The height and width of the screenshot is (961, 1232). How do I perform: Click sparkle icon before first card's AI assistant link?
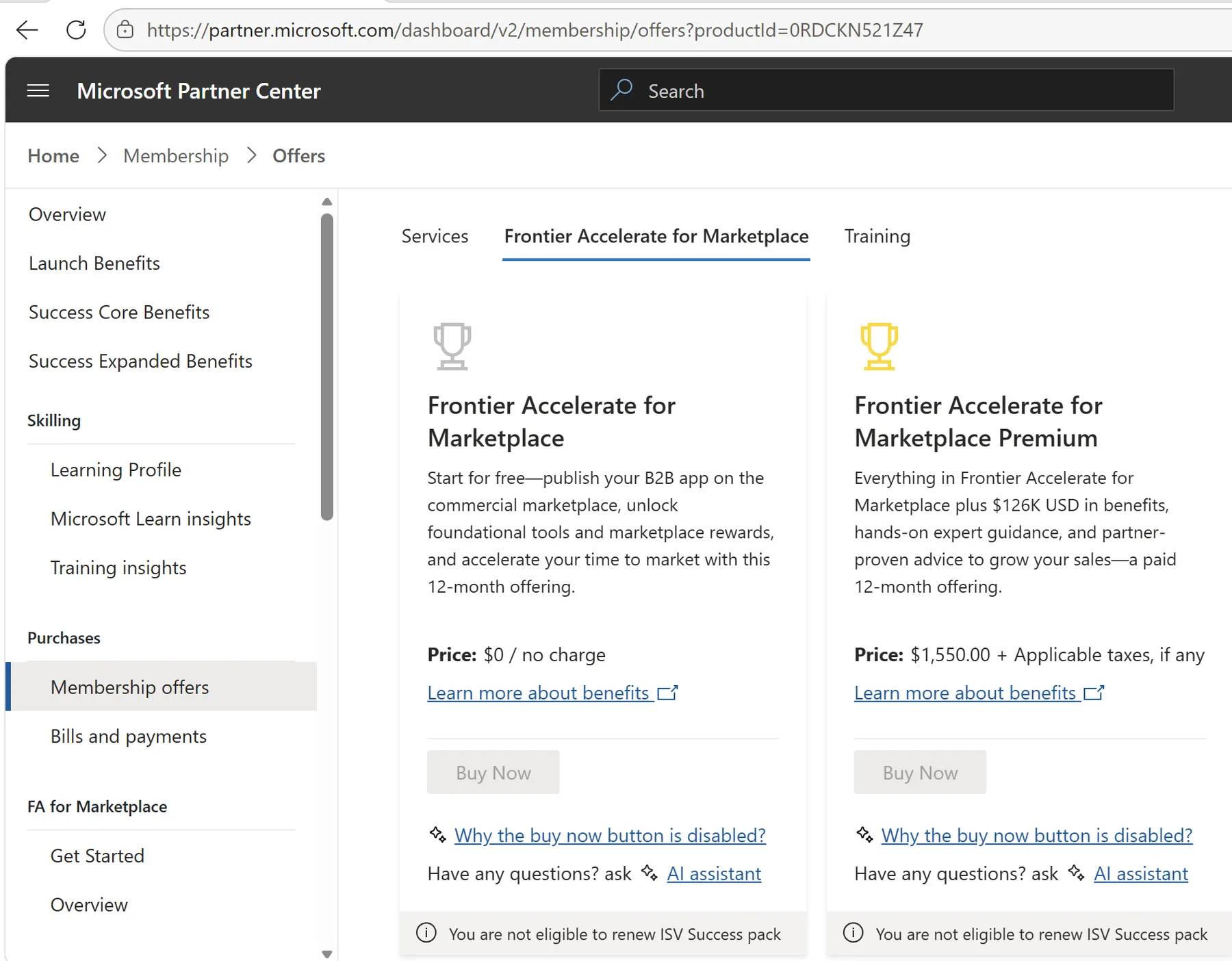pos(650,873)
